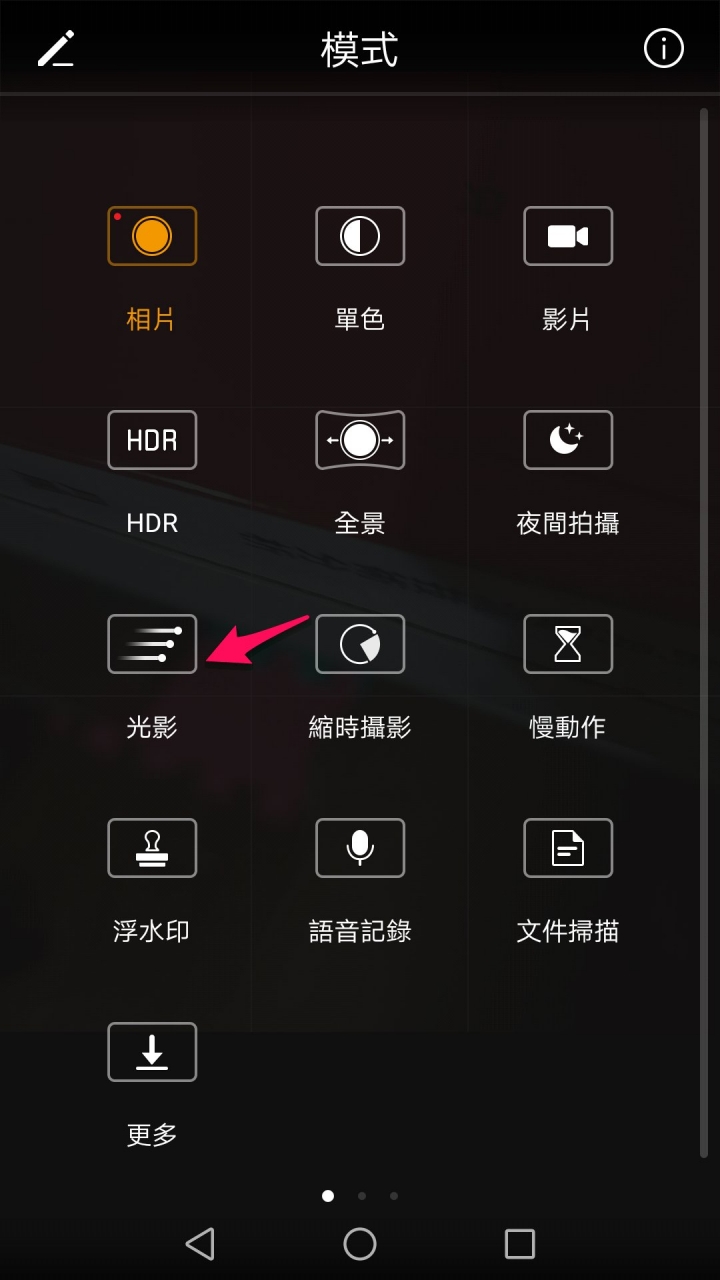
Task: Select 夜間拍攝 night shot icon
Action: tap(568, 440)
